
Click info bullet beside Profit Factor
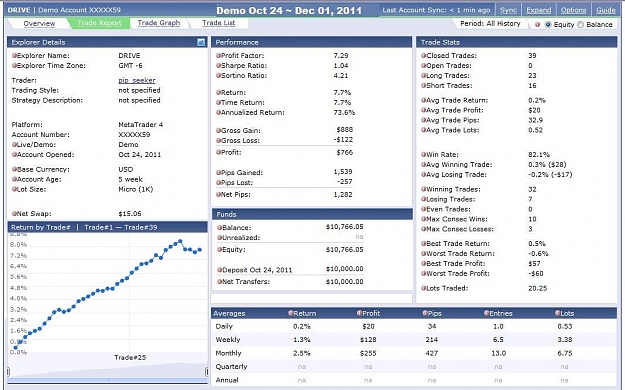tap(218, 55)
